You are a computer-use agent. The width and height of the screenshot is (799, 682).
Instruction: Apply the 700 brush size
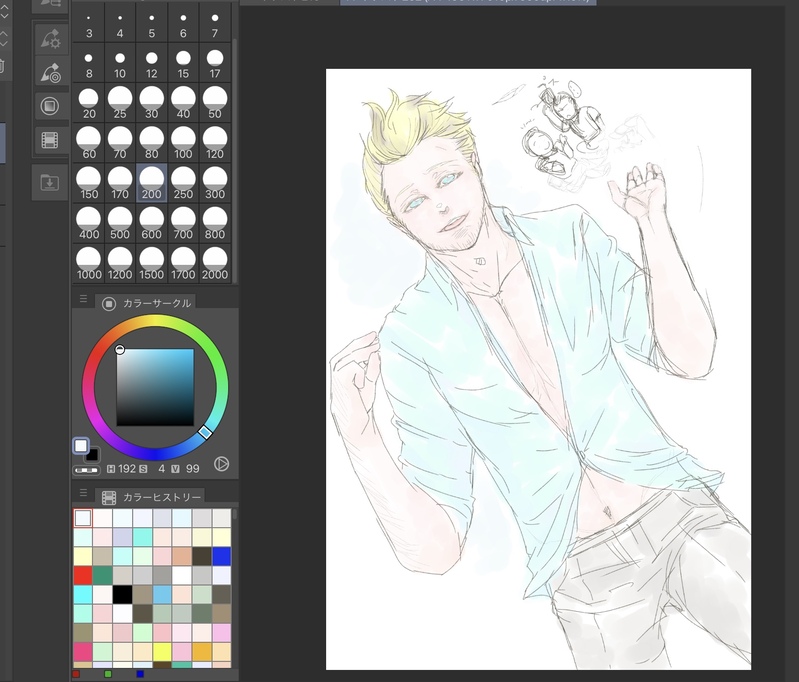click(x=183, y=223)
